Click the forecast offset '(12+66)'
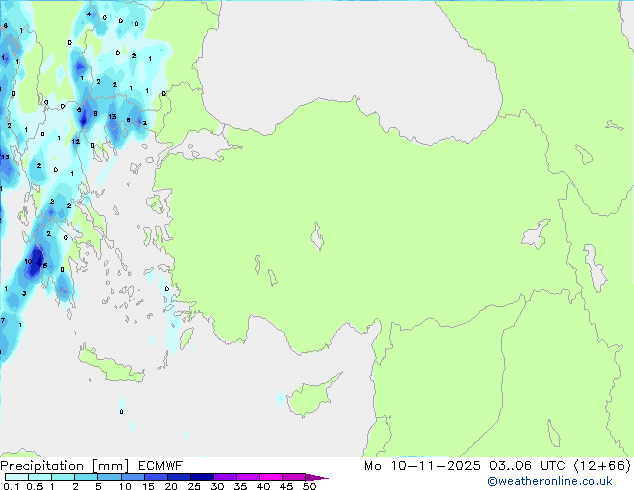Viewport: 634px width, 490px height. 602,466
